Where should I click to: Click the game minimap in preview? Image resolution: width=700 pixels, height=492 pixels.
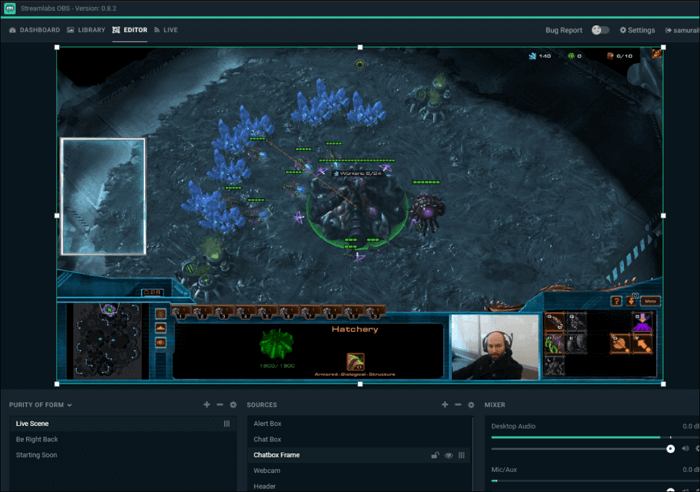(107, 341)
